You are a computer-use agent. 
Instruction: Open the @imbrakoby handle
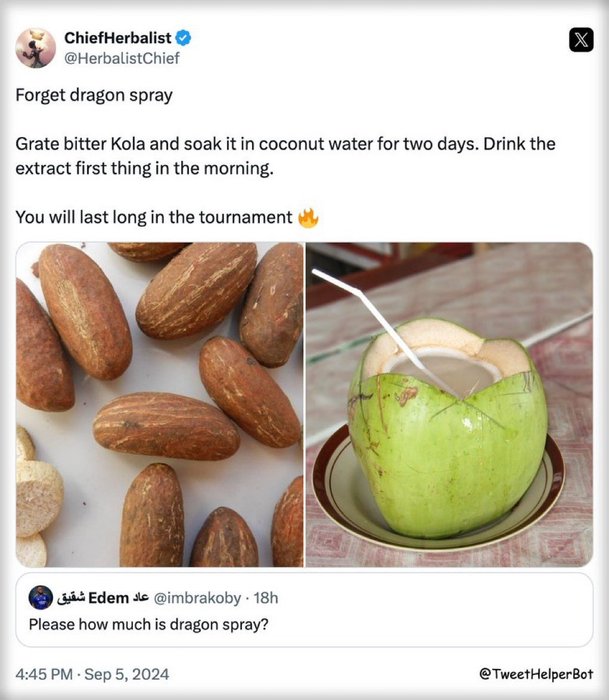[197, 598]
